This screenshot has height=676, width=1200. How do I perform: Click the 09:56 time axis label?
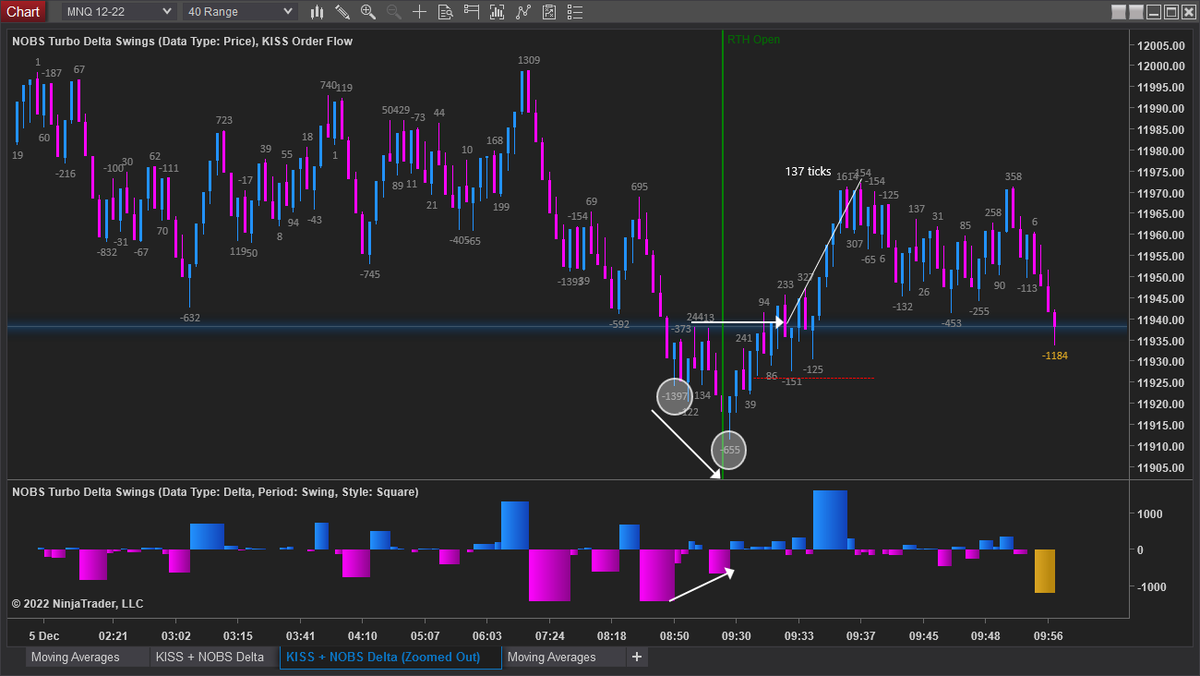click(x=1047, y=635)
